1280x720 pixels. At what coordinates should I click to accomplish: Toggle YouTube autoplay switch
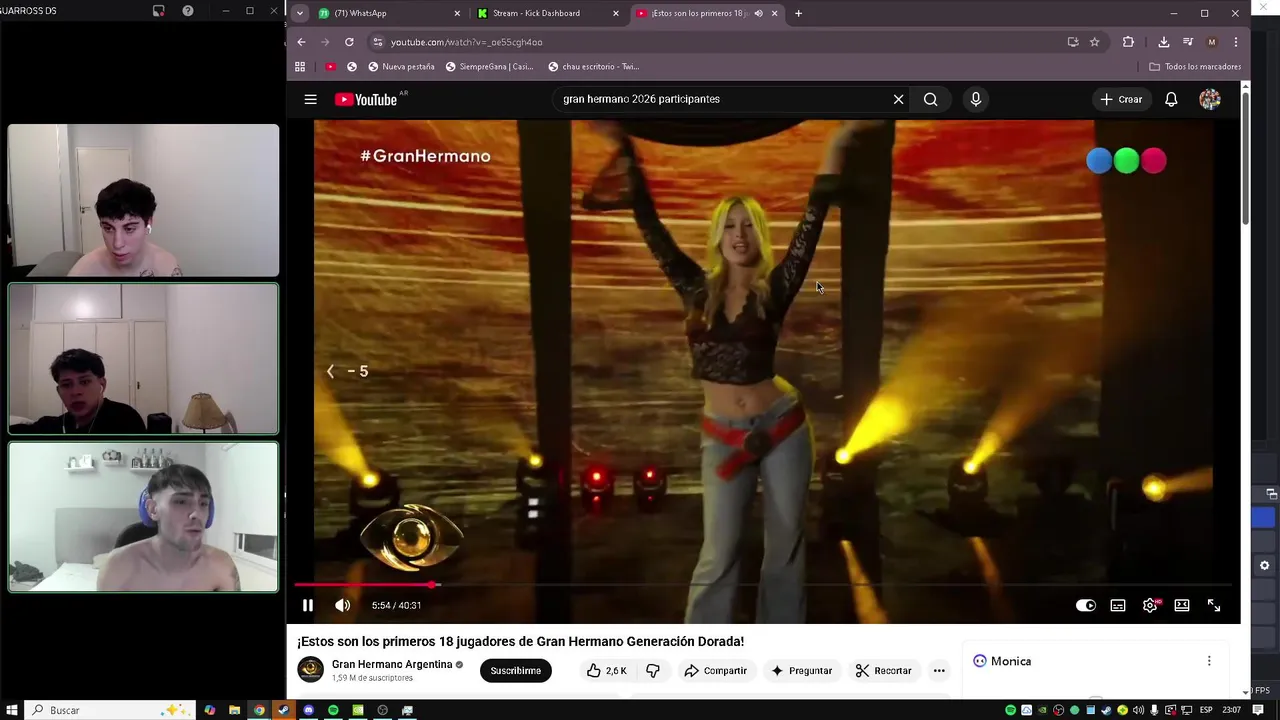click(1085, 605)
